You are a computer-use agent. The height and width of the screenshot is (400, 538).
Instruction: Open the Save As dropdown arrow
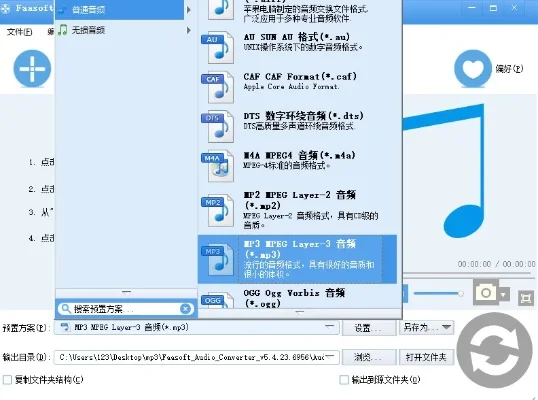(x=446, y=327)
